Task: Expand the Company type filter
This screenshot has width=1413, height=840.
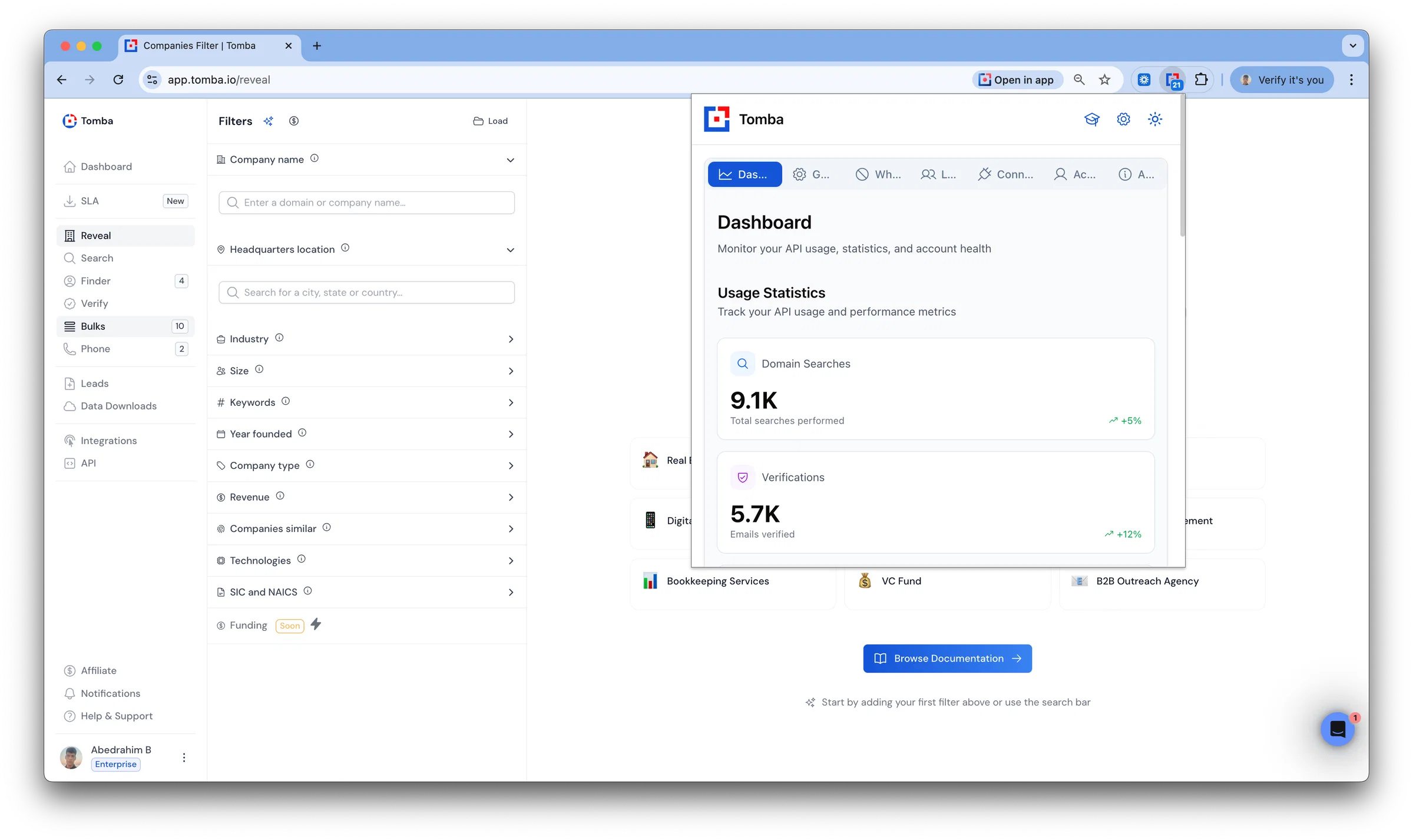Action: (x=511, y=466)
